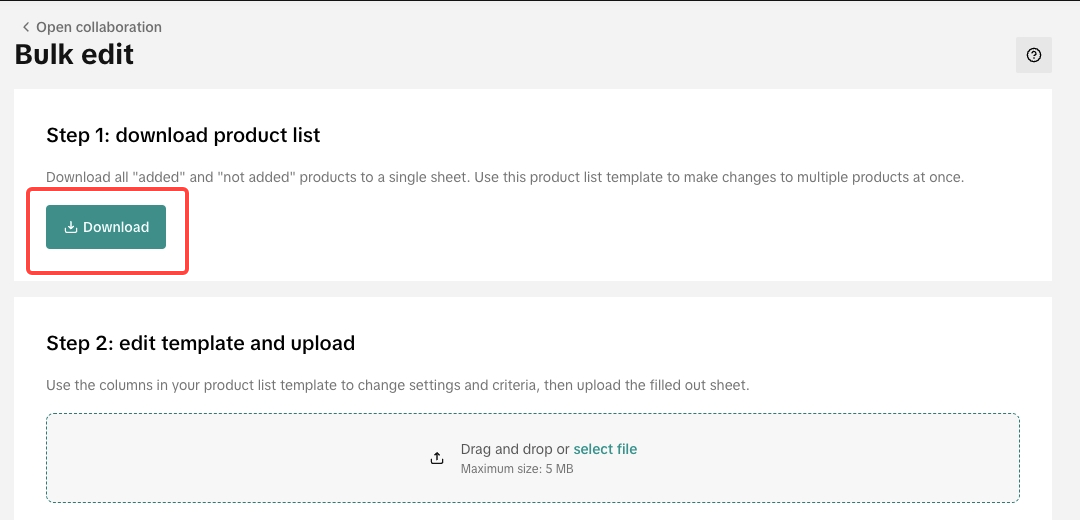The height and width of the screenshot is (520, 1080).
Task: Click the "Maximum size: 5 MB" note
Action: coord(517,468)
